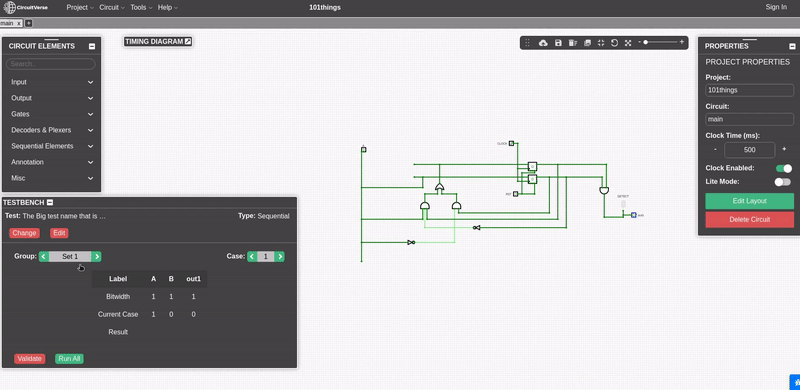800x390 pixels.
Task: Click the download image icon in toolbar
Action: [587, 43]
